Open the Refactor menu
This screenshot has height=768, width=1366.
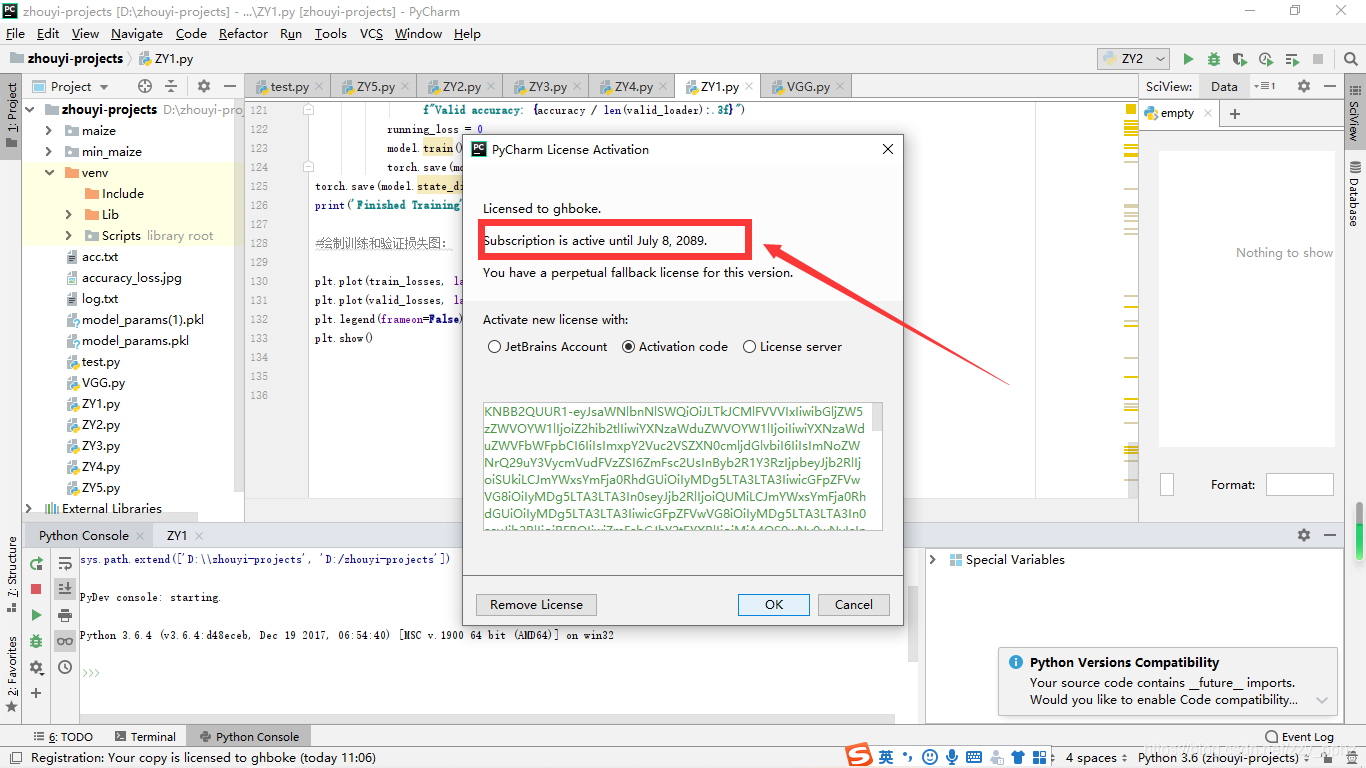(x=243, y=33)
